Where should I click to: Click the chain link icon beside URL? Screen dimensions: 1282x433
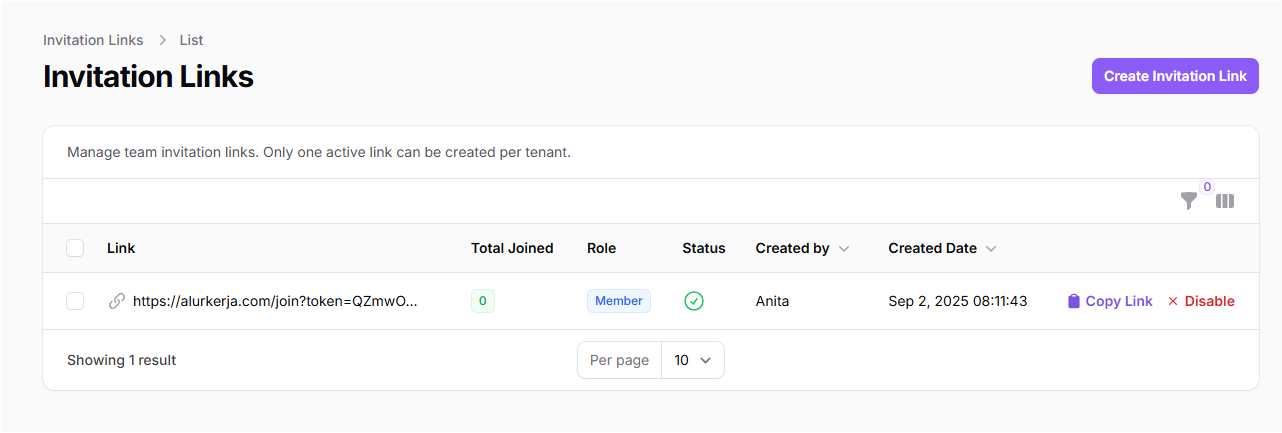(117, 301)
